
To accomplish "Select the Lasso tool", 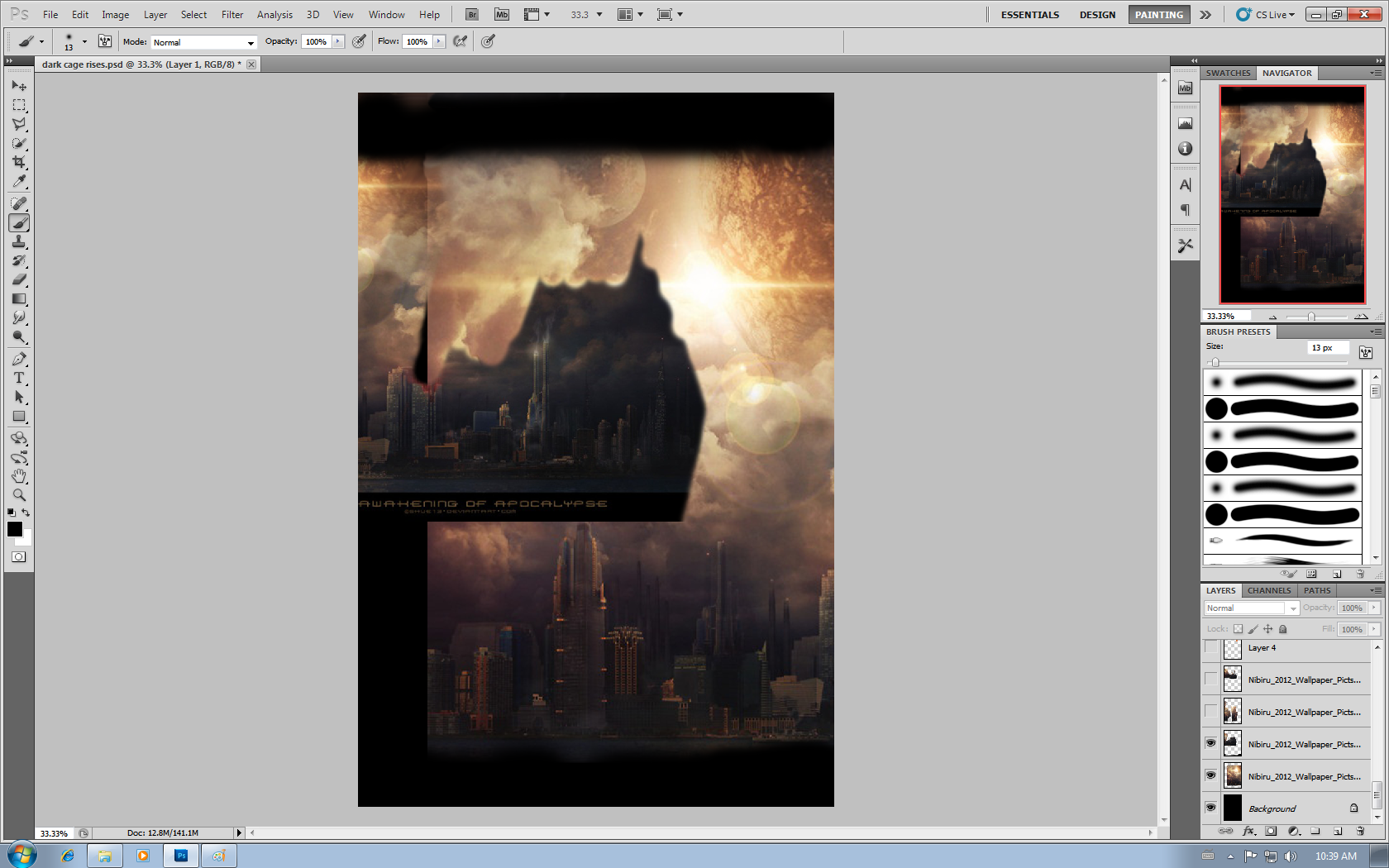I will [x=19, y=124].
